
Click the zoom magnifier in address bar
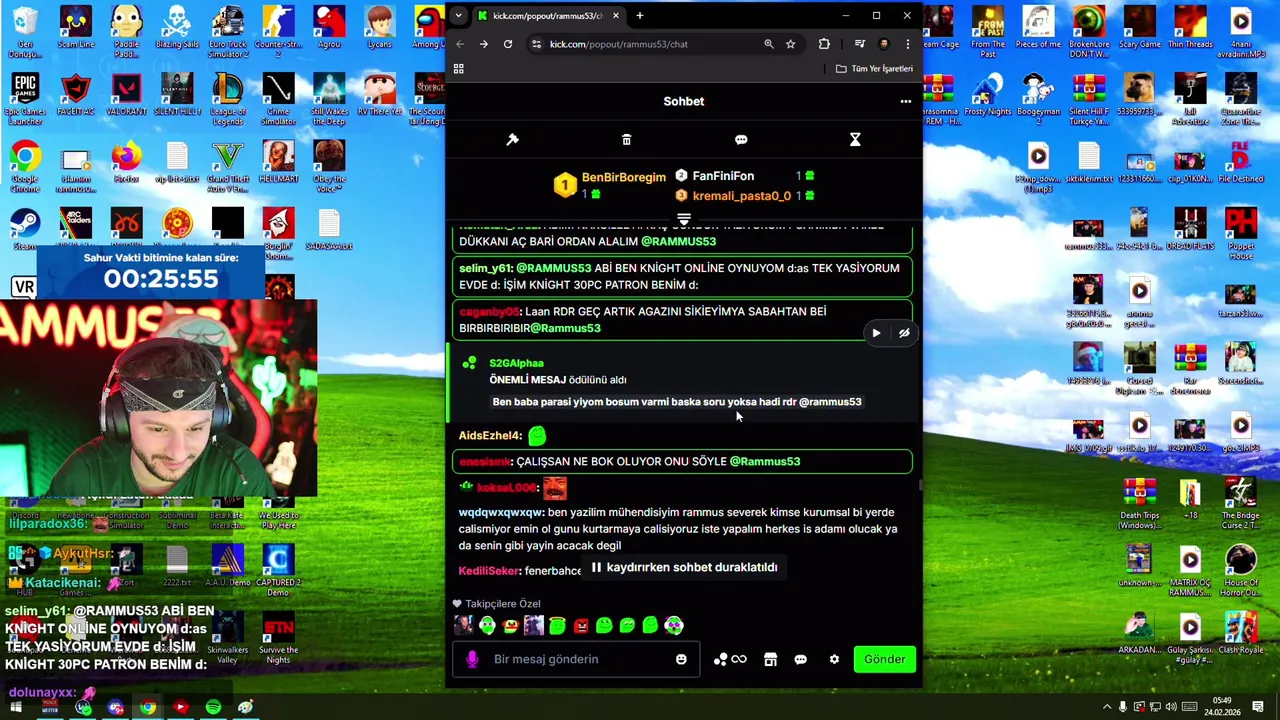(768, 44)
